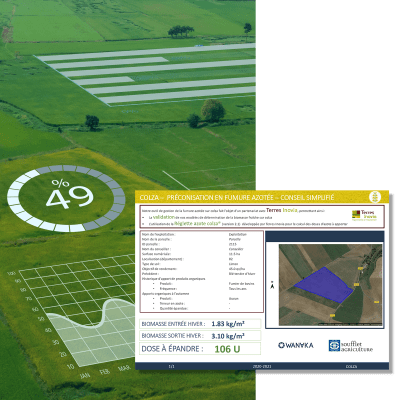This screenshot has width=400, height=400.
Task: Click the 'COLZA – PRÉCONISATION EN FUMURE AZOTÉE' title
Action: (x=206, y=198)
